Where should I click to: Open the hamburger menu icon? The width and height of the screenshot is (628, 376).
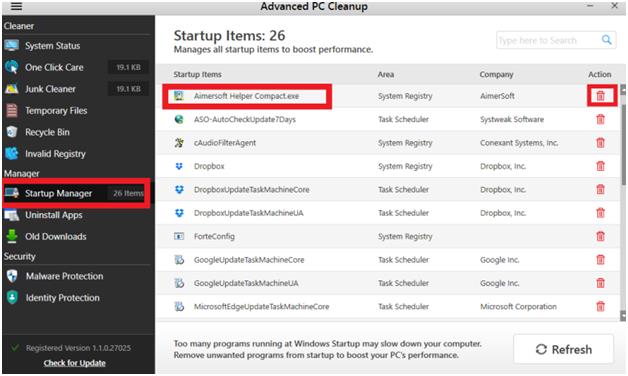(16, 6)
